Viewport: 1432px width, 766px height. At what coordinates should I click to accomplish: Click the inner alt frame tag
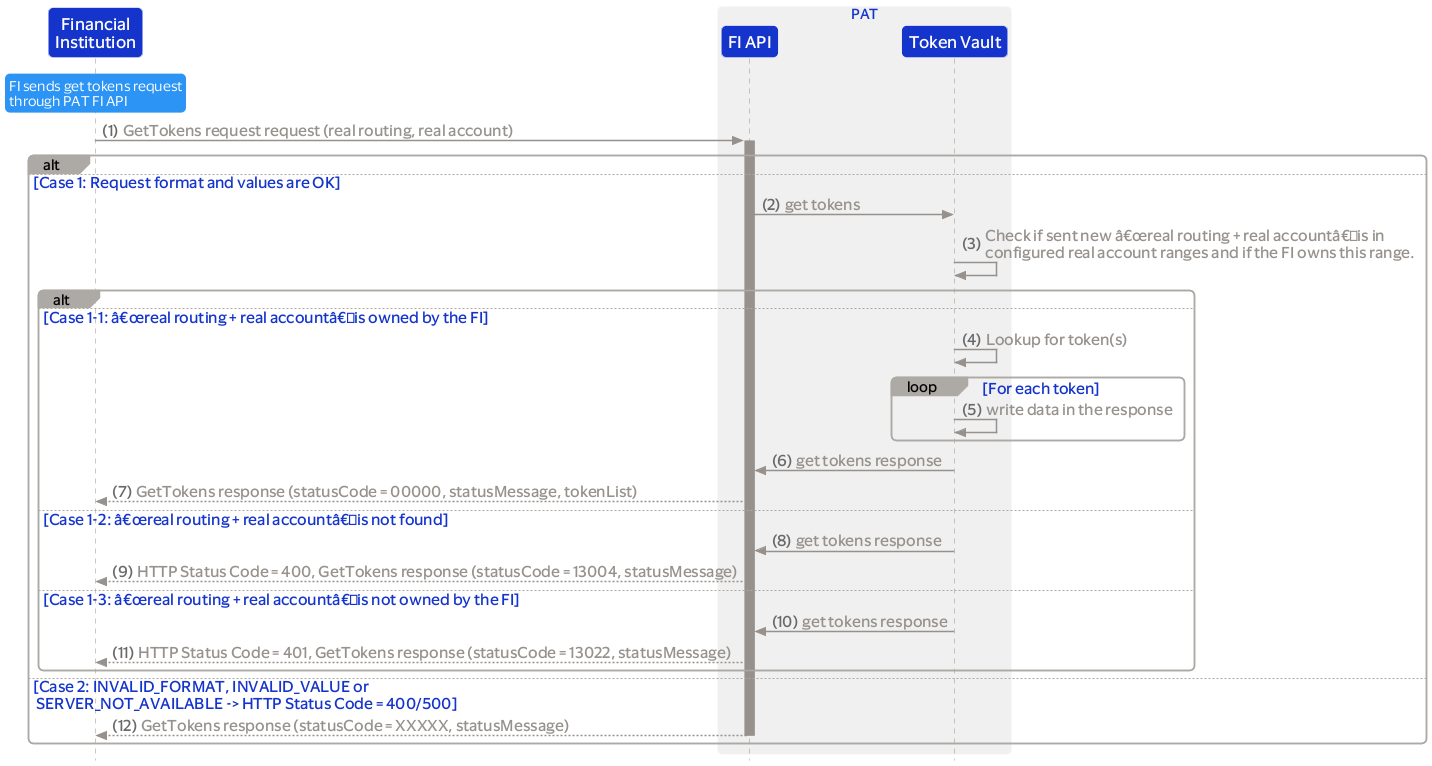coord(64,299)
